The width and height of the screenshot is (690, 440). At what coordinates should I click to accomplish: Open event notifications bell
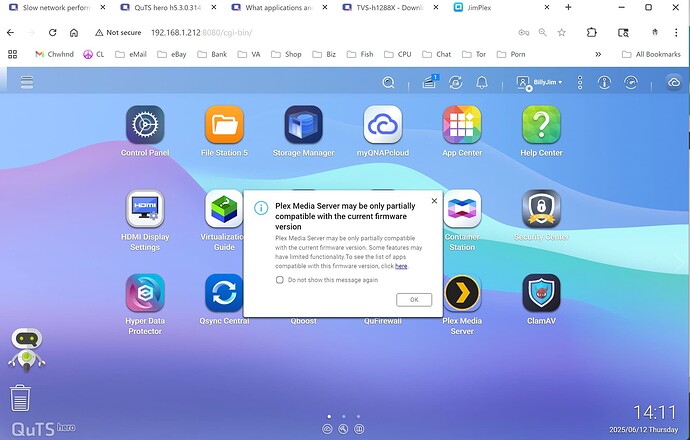pyautogui.click(x=482, y=82)
